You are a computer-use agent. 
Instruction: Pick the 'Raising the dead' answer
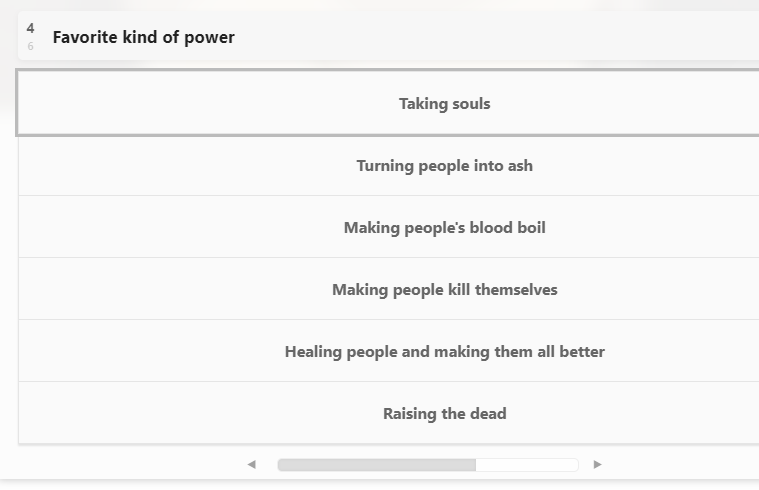tap(444, 414)
